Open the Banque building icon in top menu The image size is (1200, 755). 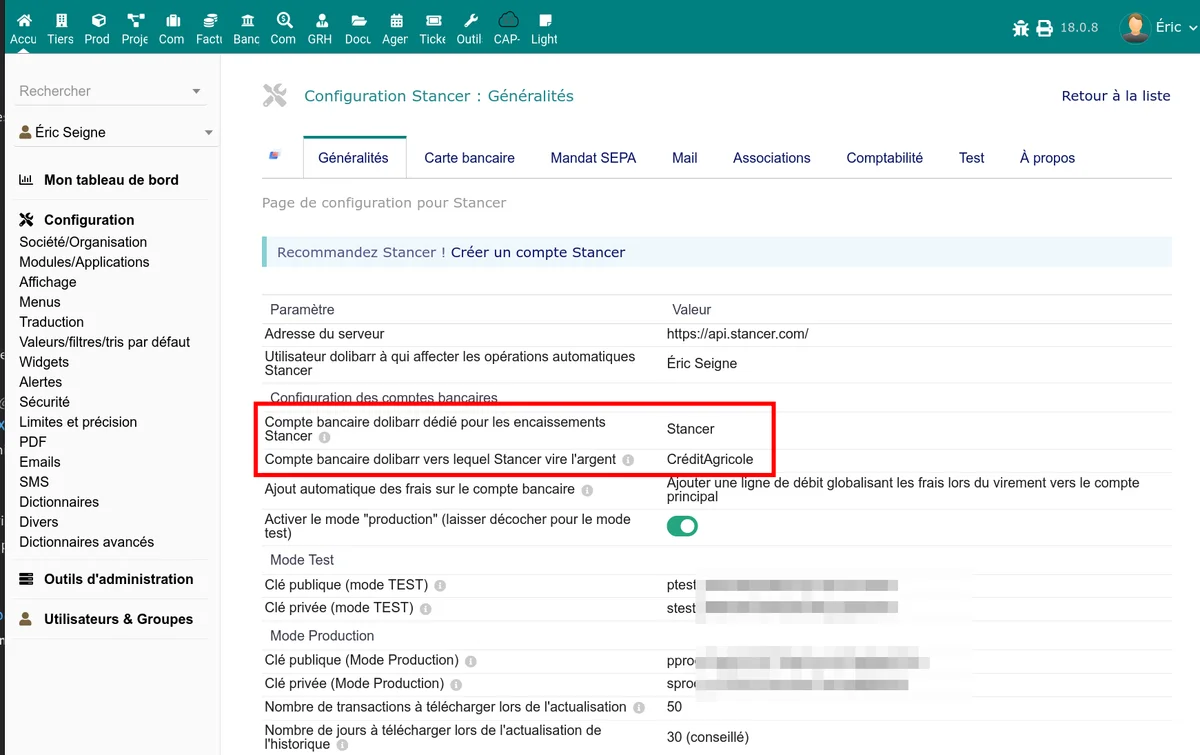tap(247, 20)
